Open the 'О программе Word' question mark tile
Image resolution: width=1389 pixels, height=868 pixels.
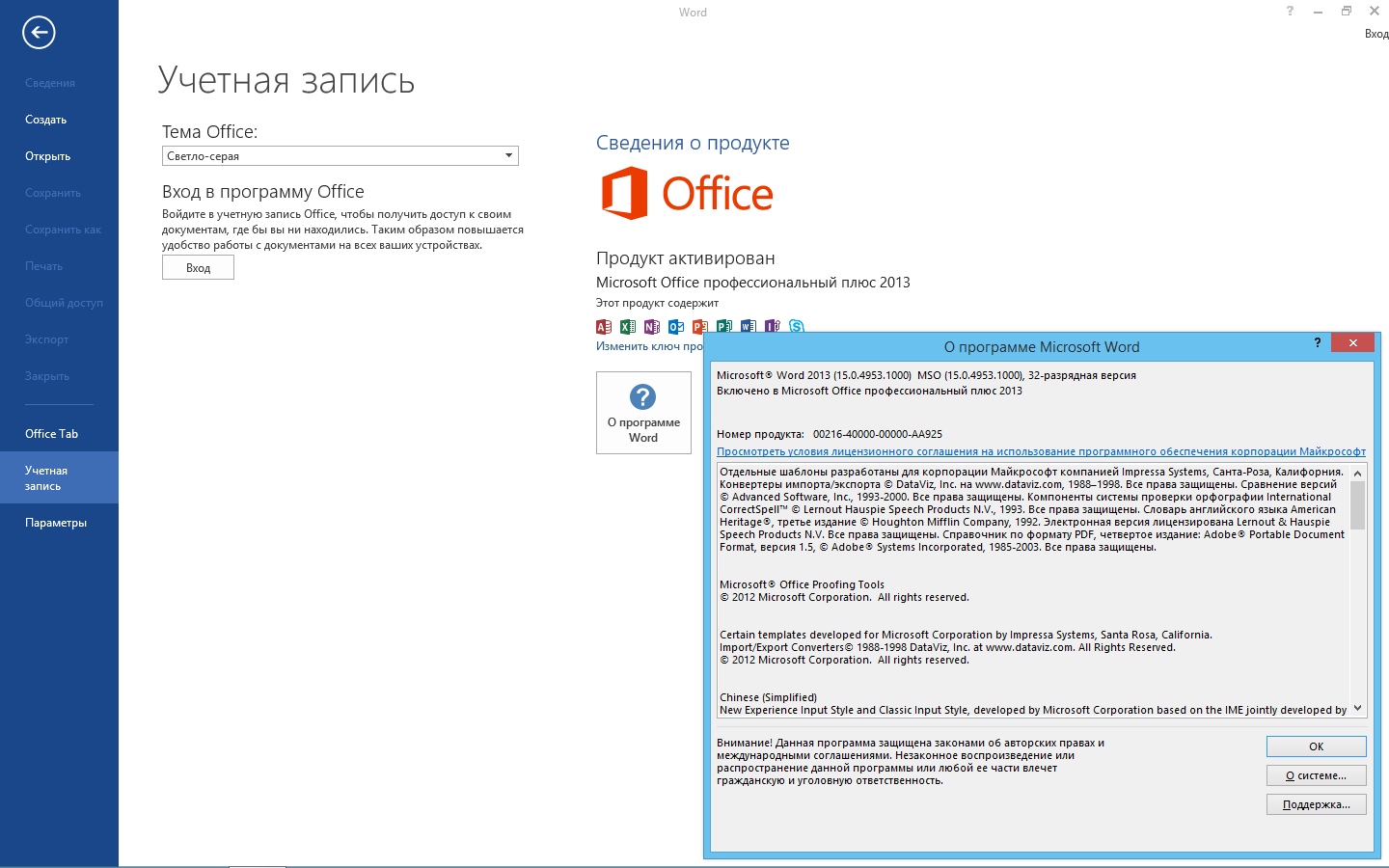coord(643,412)
